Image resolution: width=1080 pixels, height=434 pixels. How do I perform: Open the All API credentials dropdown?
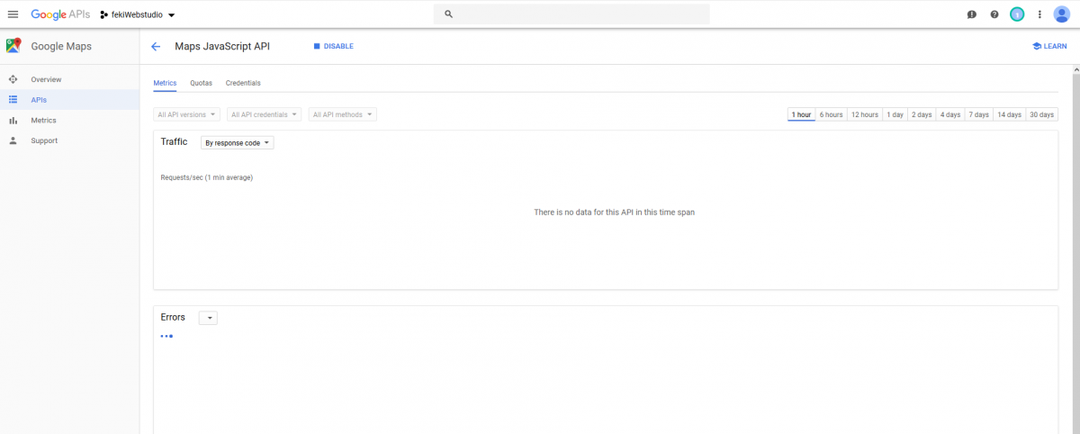[x=264, y=114]
